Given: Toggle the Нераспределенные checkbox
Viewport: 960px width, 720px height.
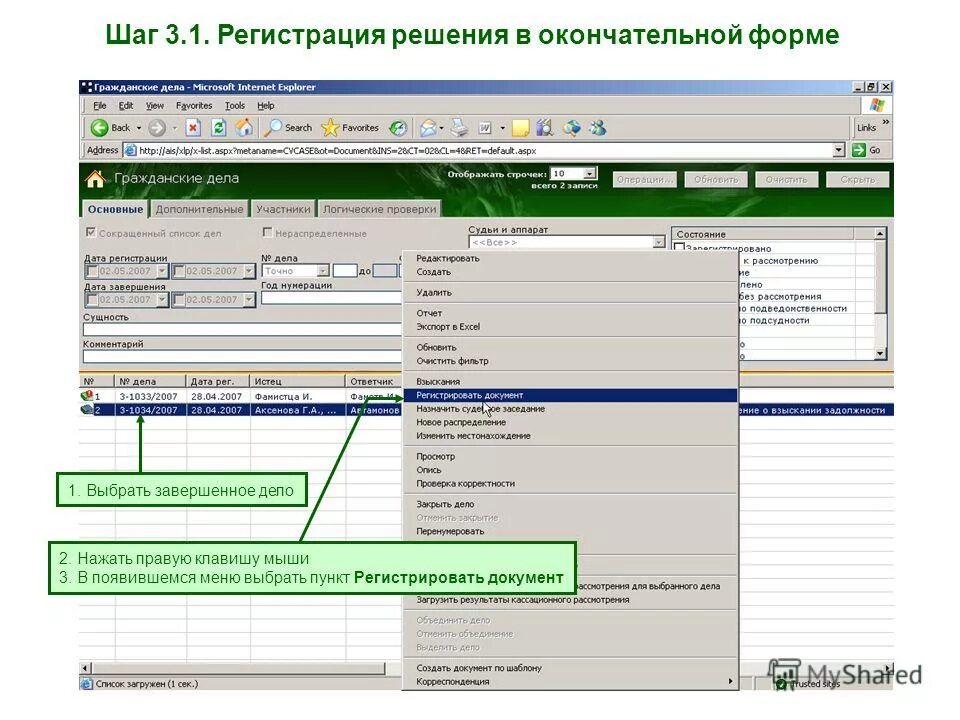Looking at the screenshot, I should click(x=267, y=233).
